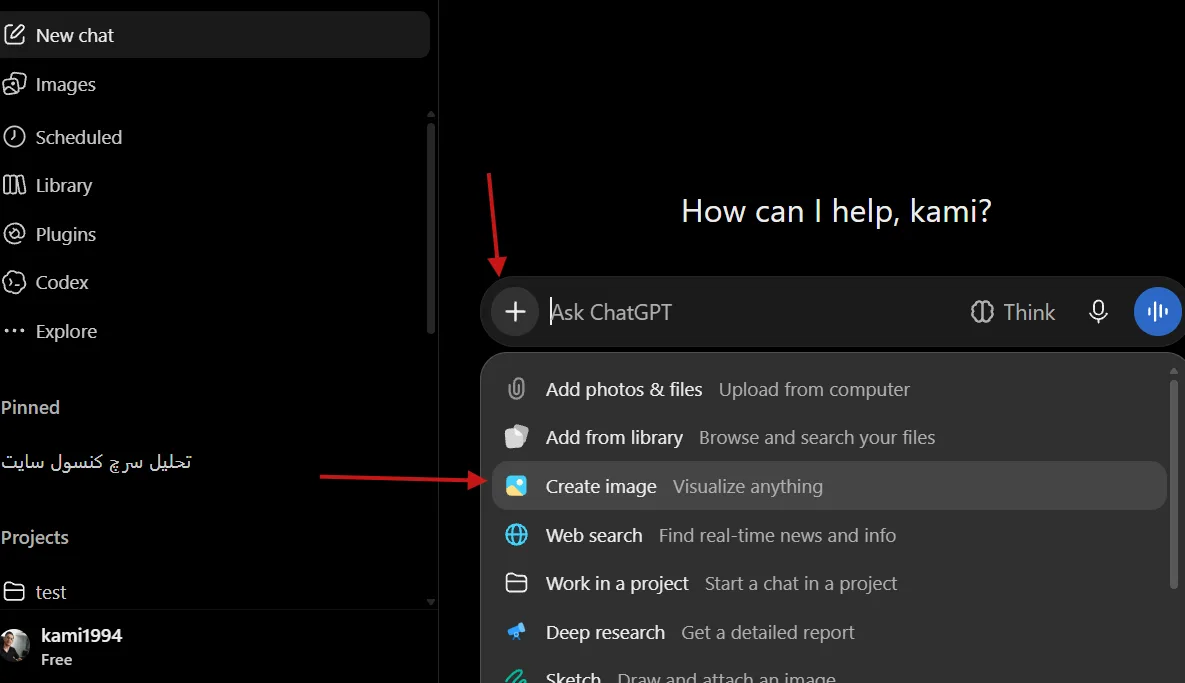Viewport: 1185px width, 683px height.
Task: Click the paperclip Add photos icon
Action: [516, 389]
